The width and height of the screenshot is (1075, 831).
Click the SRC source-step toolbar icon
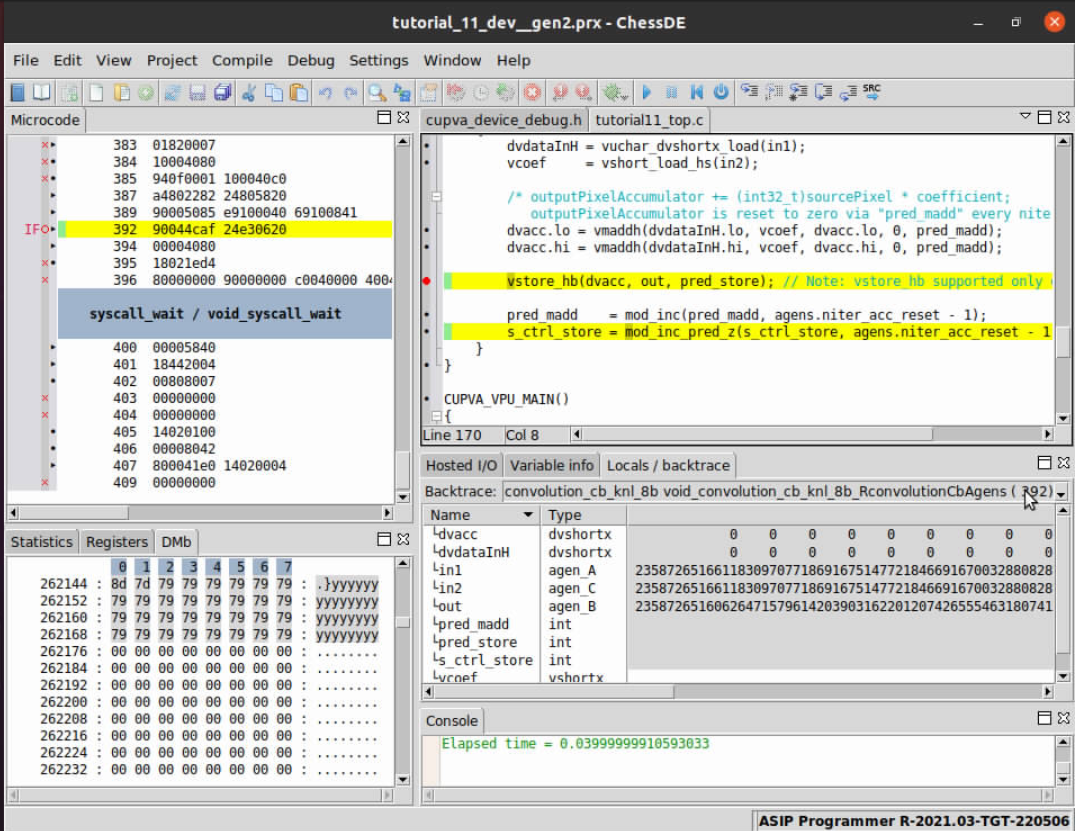click(x=872, y=92)
